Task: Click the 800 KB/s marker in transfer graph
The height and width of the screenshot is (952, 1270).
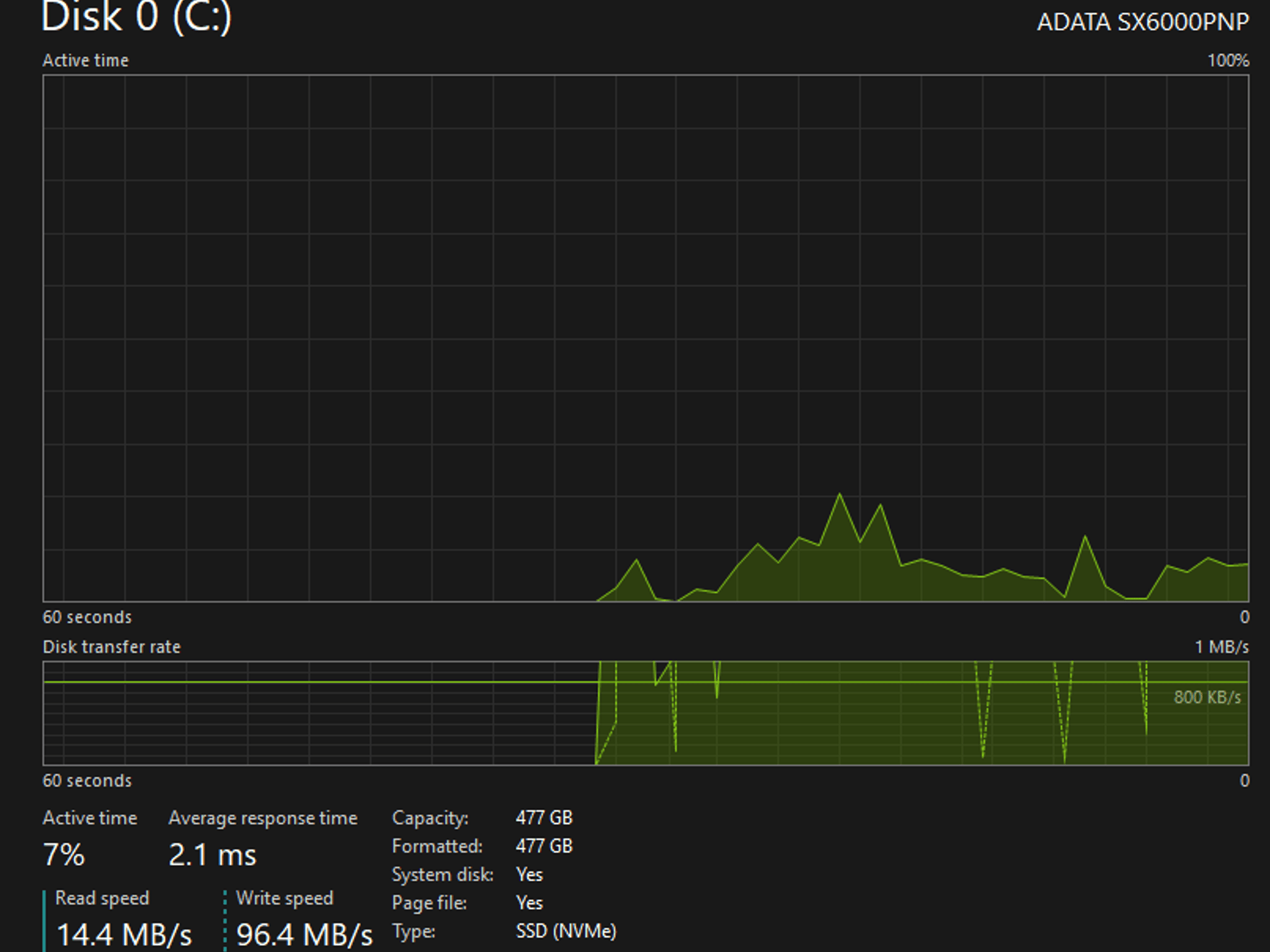Action: pos(1207,697)
